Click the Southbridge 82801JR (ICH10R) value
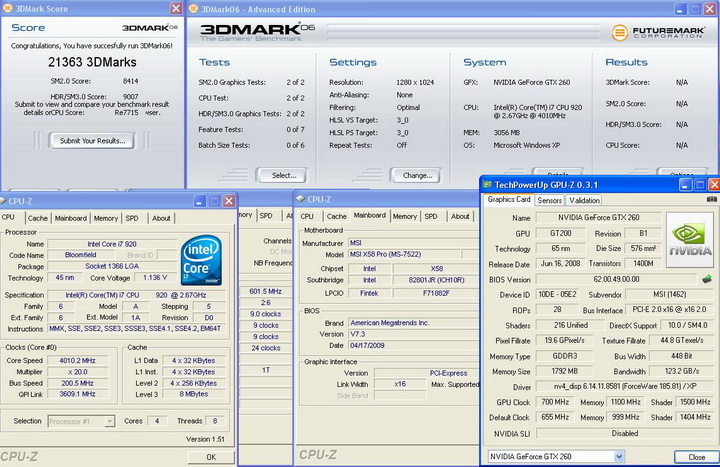This screenshot has width=720, height=467. (436, 280)
